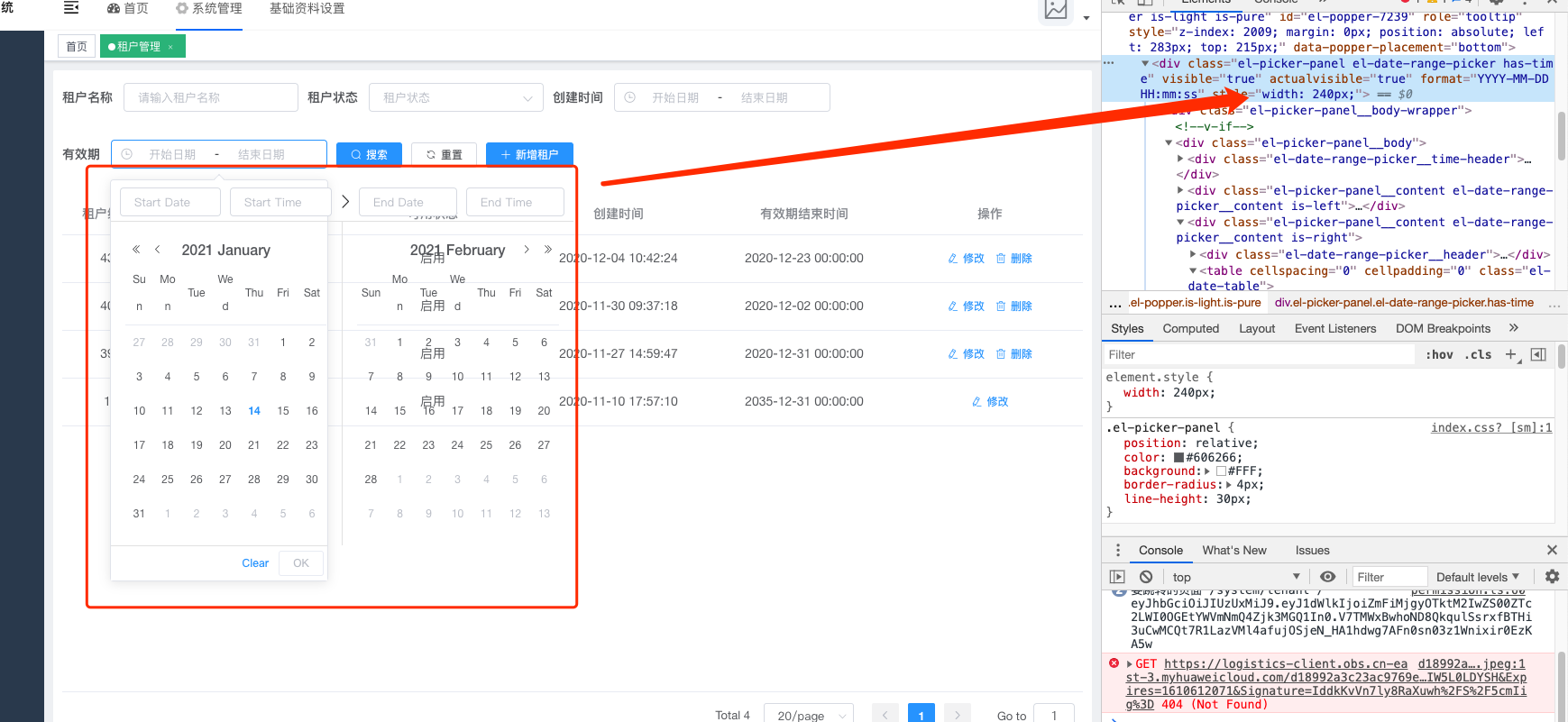This screenshot has height=722, width=1568.
Task: Collapse the el-picker-panel__body div node
Action: tap(1169, 142)
